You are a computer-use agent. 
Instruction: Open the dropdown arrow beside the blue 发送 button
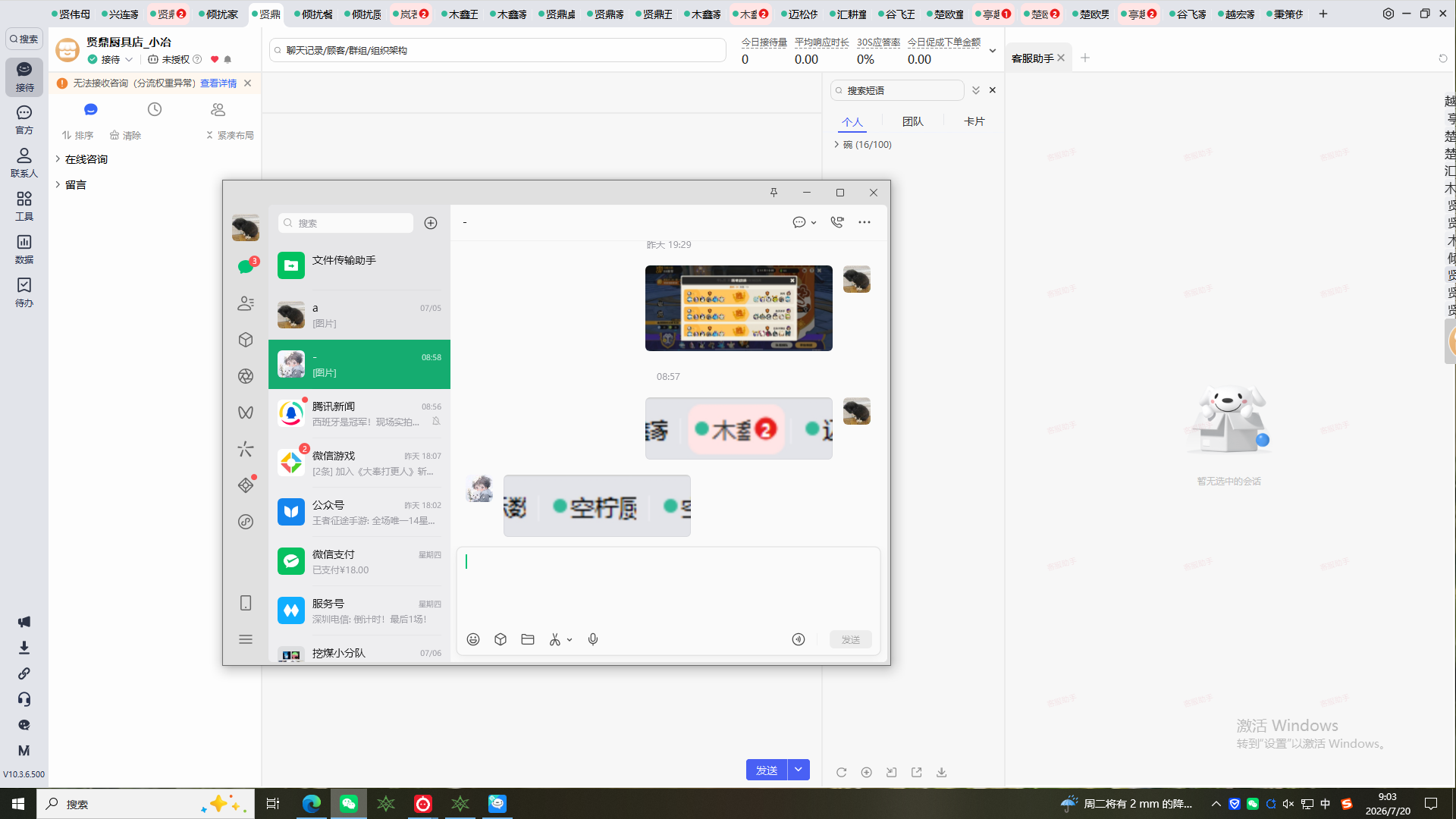[x=799, y=770]
